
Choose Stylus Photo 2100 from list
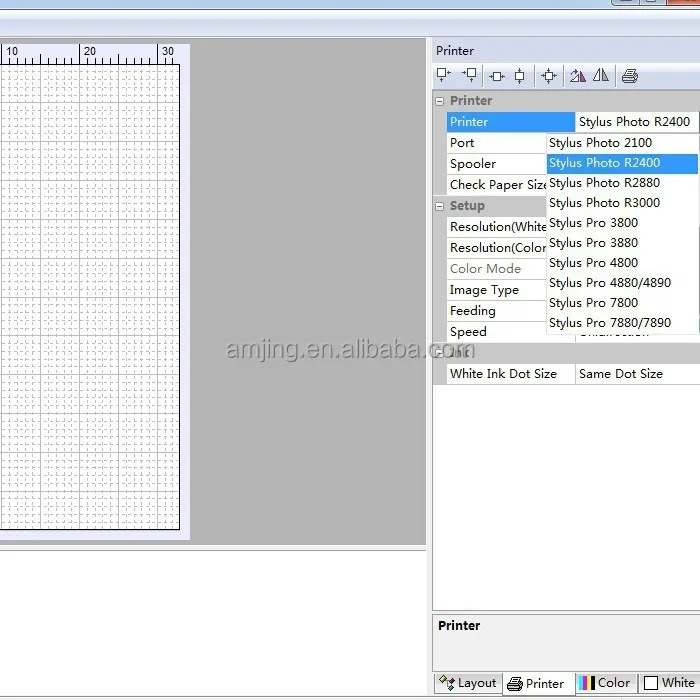pyautogui.click(x=622, y=143)
